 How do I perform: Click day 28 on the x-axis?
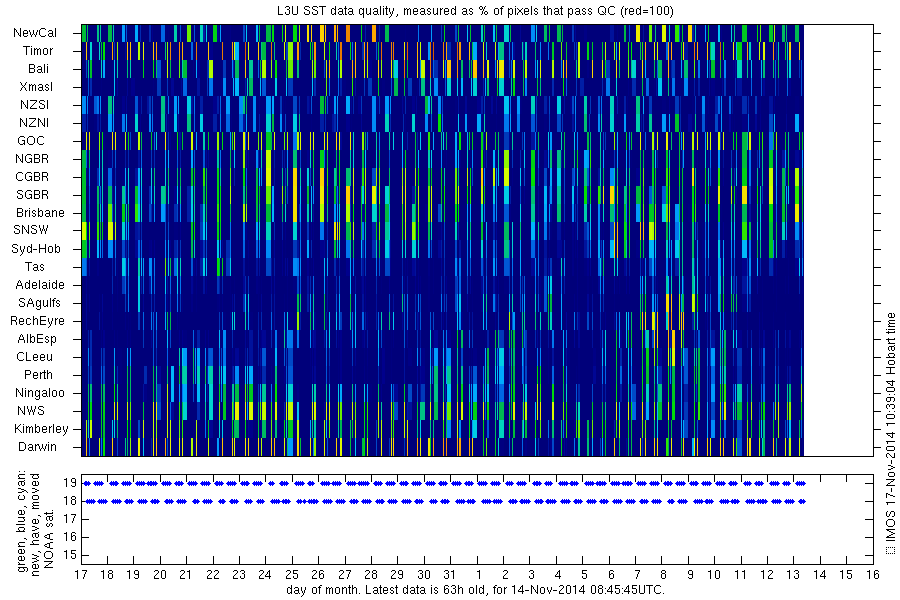tap(371, 575)
